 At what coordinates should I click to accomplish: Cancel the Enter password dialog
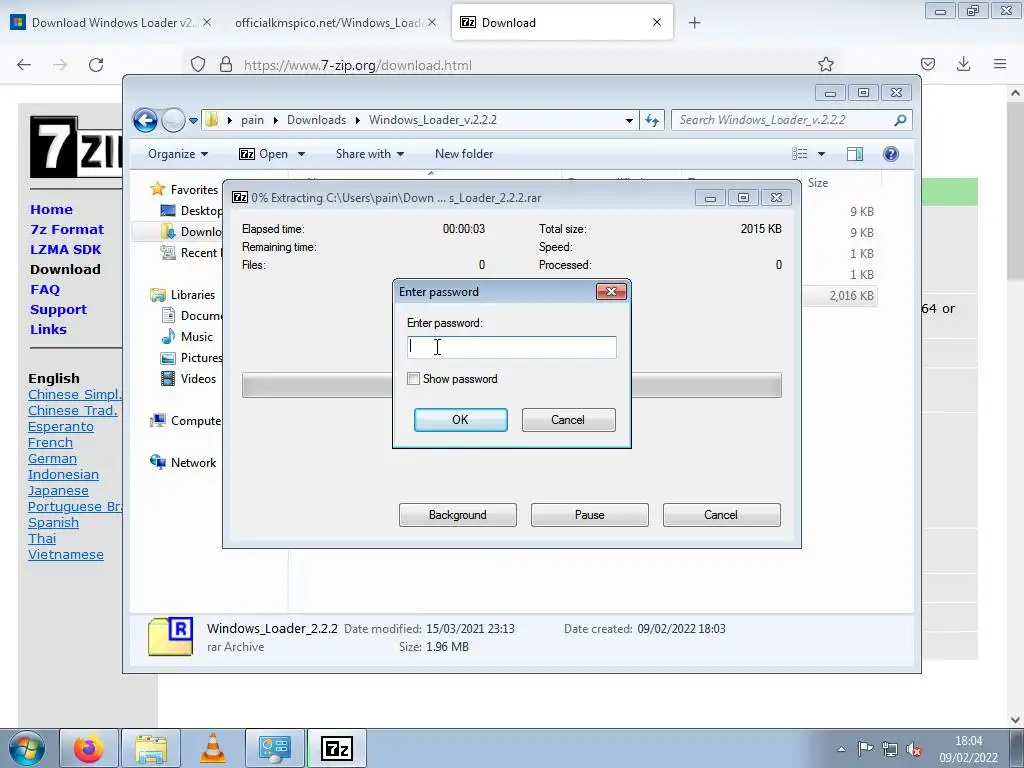568,420
